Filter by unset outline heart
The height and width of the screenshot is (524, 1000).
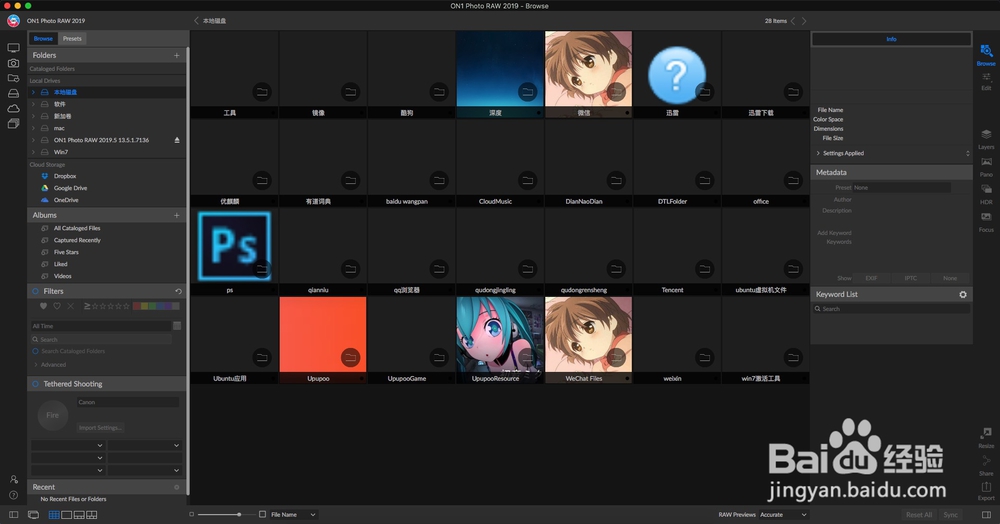click(57, 306)
